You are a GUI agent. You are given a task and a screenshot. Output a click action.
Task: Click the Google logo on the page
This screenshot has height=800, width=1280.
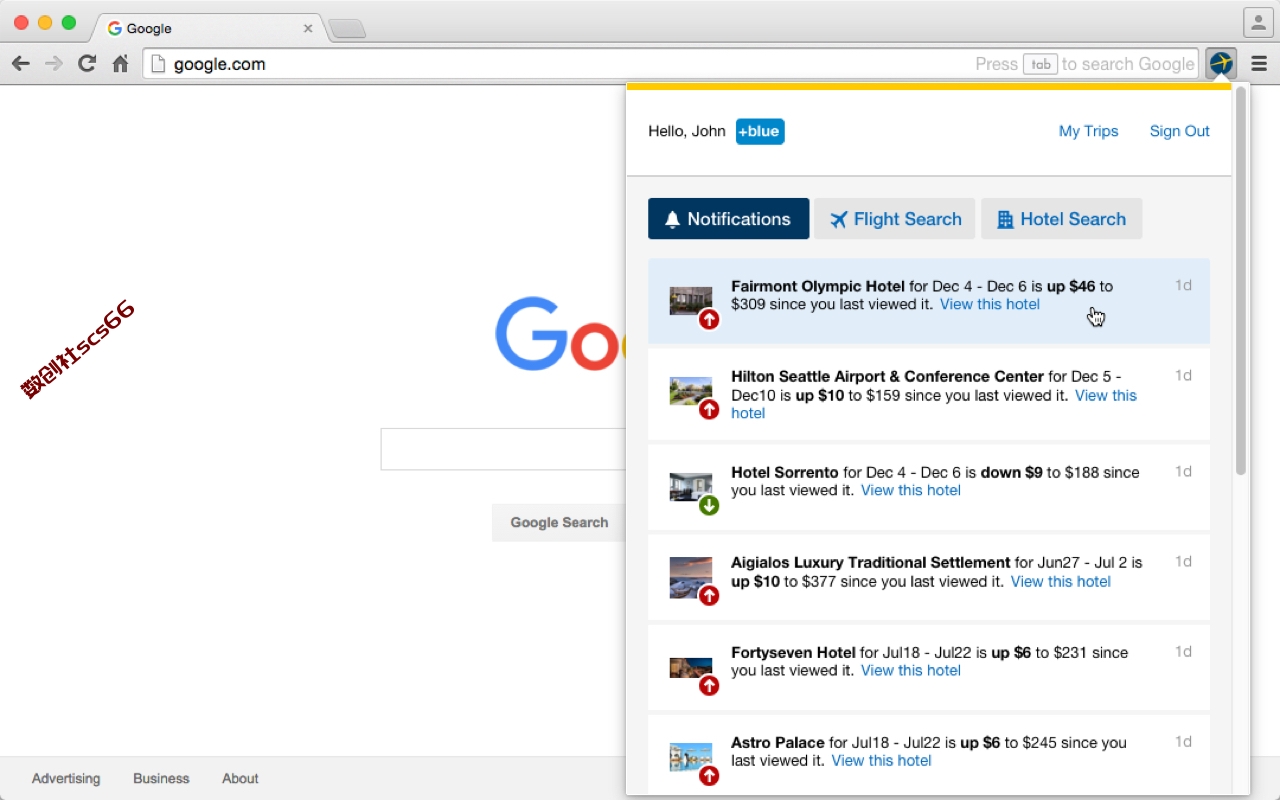(560, 335)
